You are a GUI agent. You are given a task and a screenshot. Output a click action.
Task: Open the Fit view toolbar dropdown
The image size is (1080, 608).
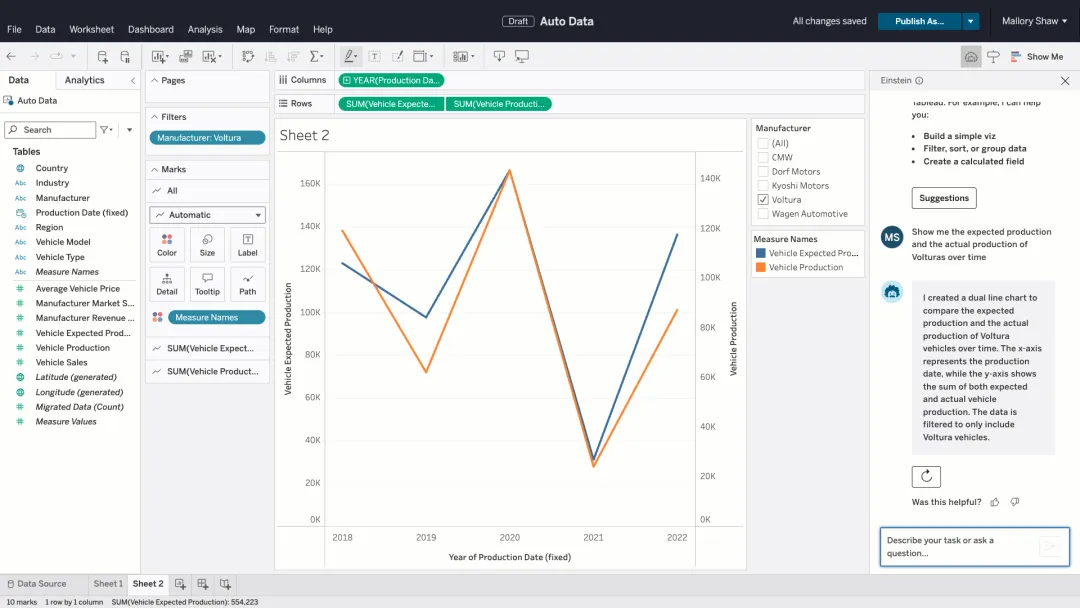tap(423, 56)
